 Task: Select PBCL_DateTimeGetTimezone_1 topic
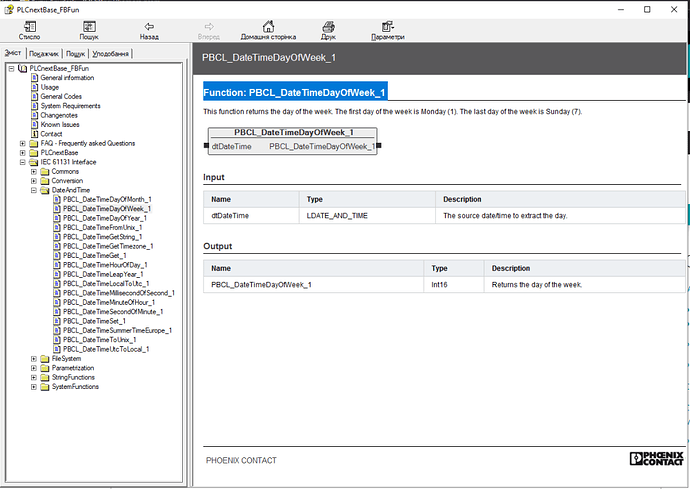[108, 246]
